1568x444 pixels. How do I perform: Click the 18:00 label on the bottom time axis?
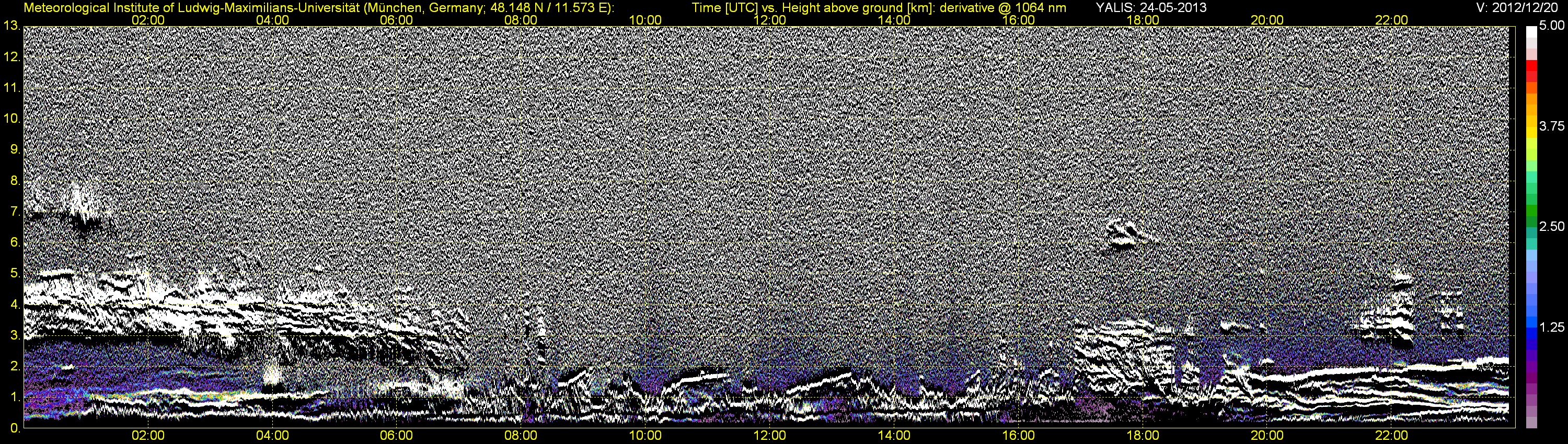(x=1143, y=436)
